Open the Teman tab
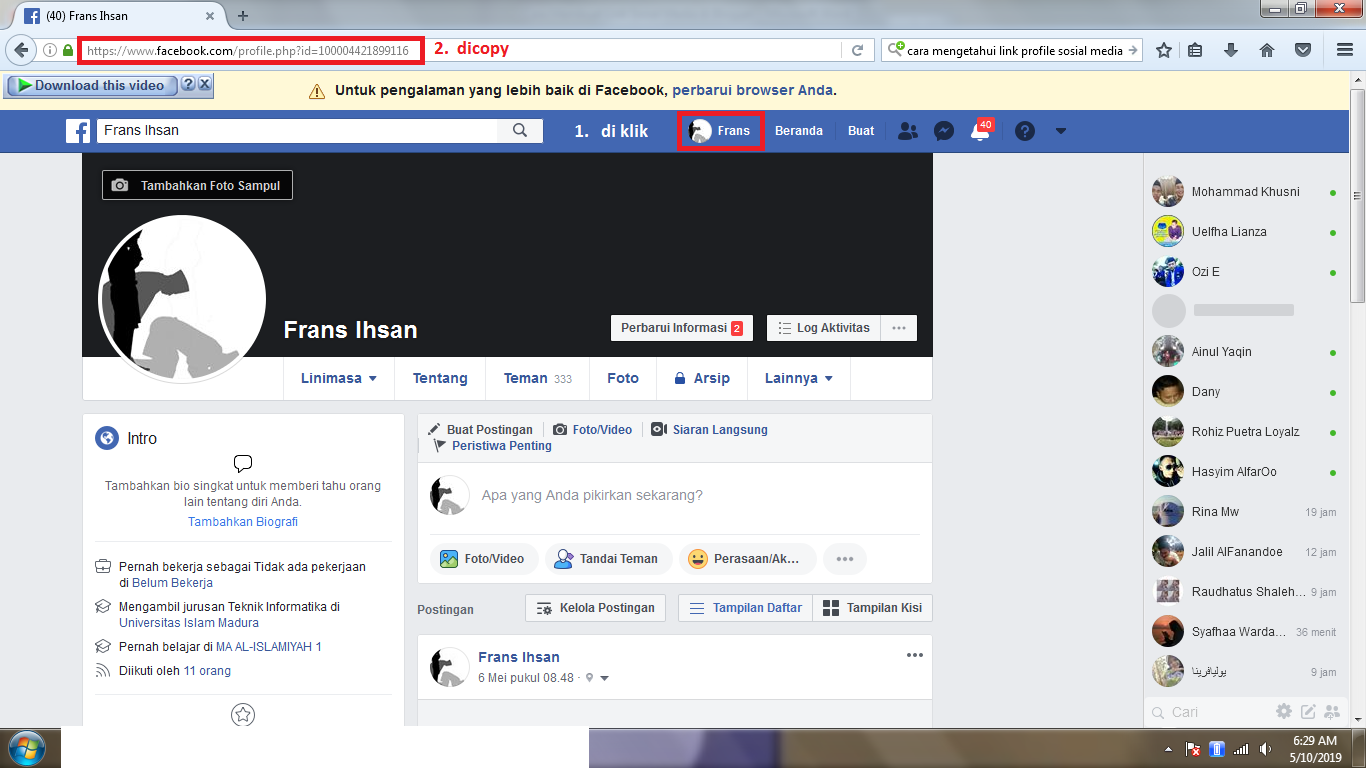Image resolution: width=1366 pixels, height=768 pixels. click(x=538, y=378)
